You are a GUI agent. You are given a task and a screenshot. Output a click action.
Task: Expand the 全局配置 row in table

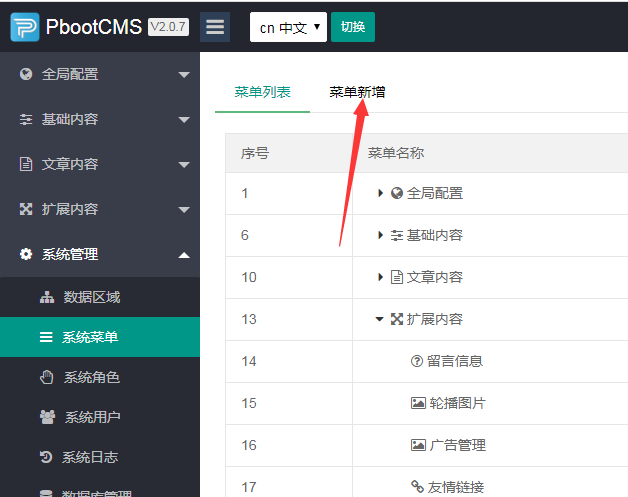(381, 193)
